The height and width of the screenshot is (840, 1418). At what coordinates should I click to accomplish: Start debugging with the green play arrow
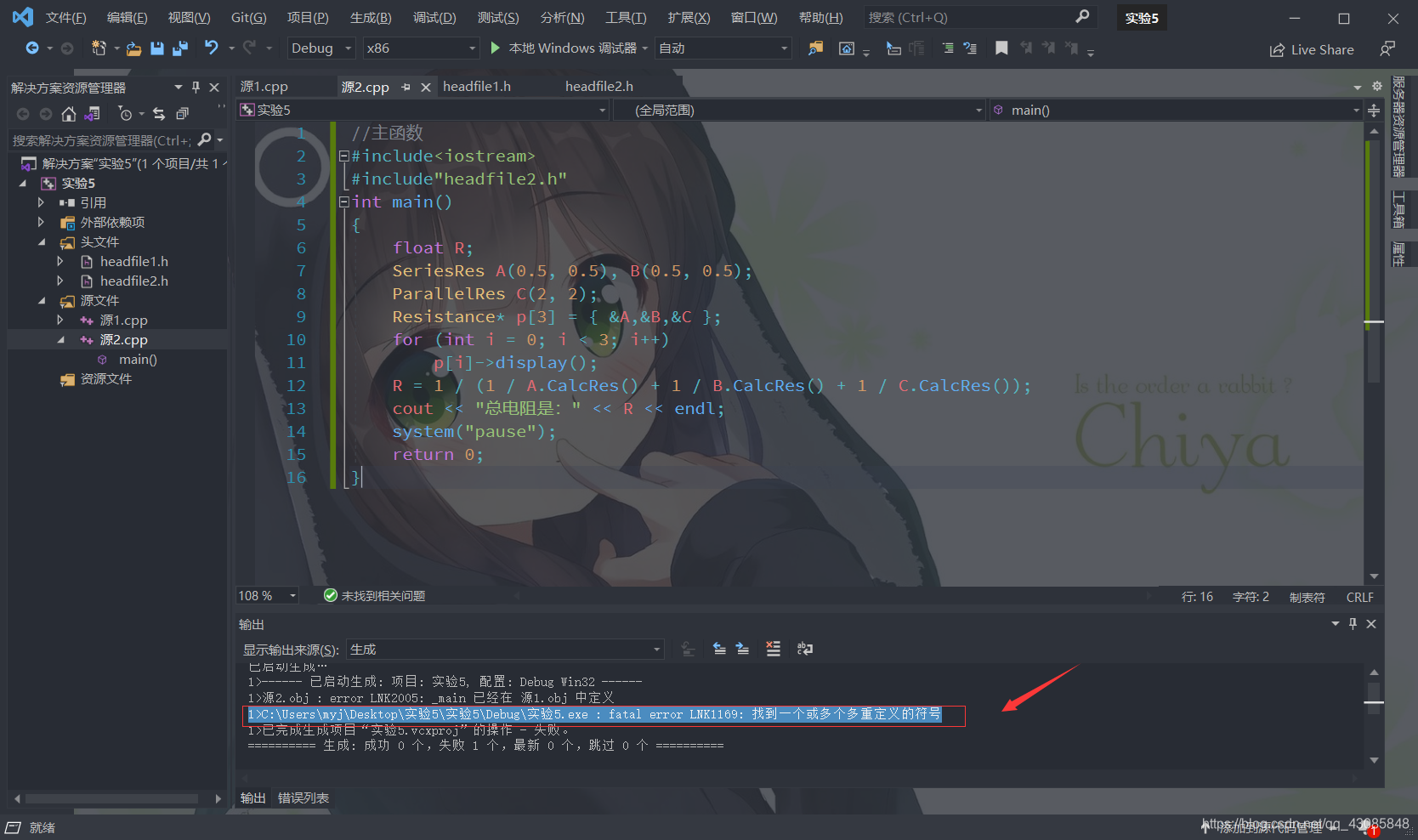(x=496, y=48)
